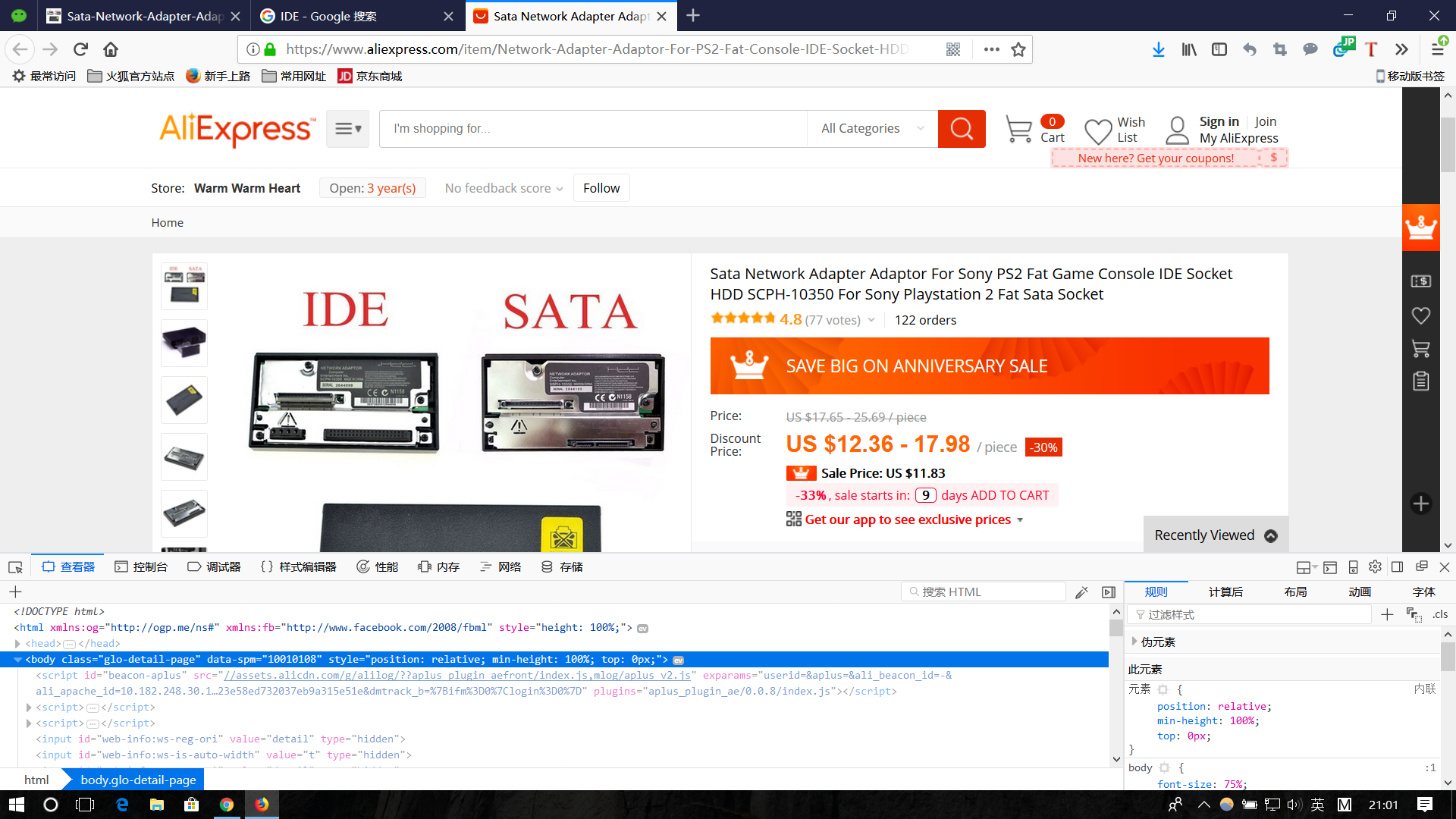Expand the No feedback score dropdown
This screenshot has width=1456, height=819.
[x=504, y=188]
